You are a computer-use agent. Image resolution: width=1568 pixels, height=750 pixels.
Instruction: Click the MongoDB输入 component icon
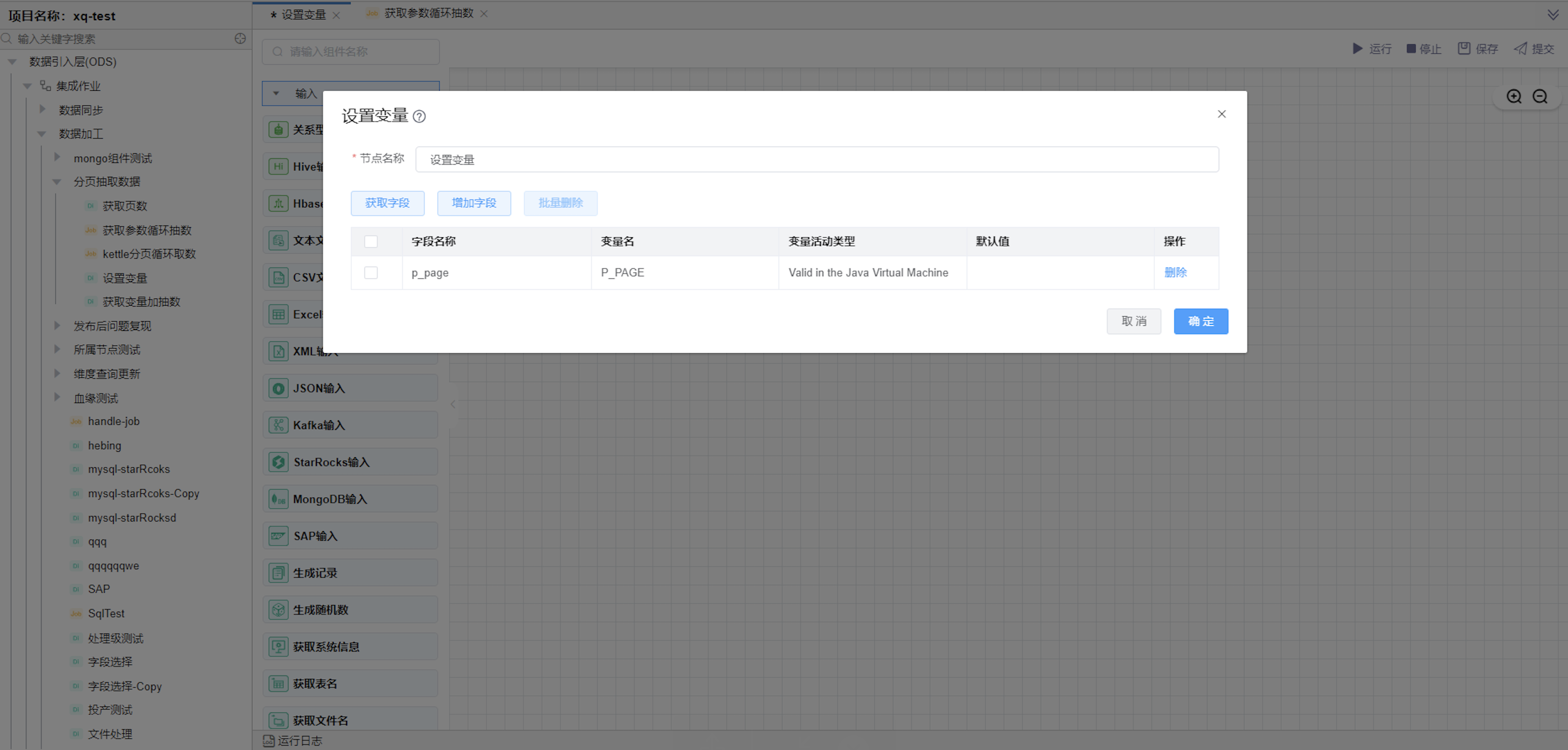point(278,499)
